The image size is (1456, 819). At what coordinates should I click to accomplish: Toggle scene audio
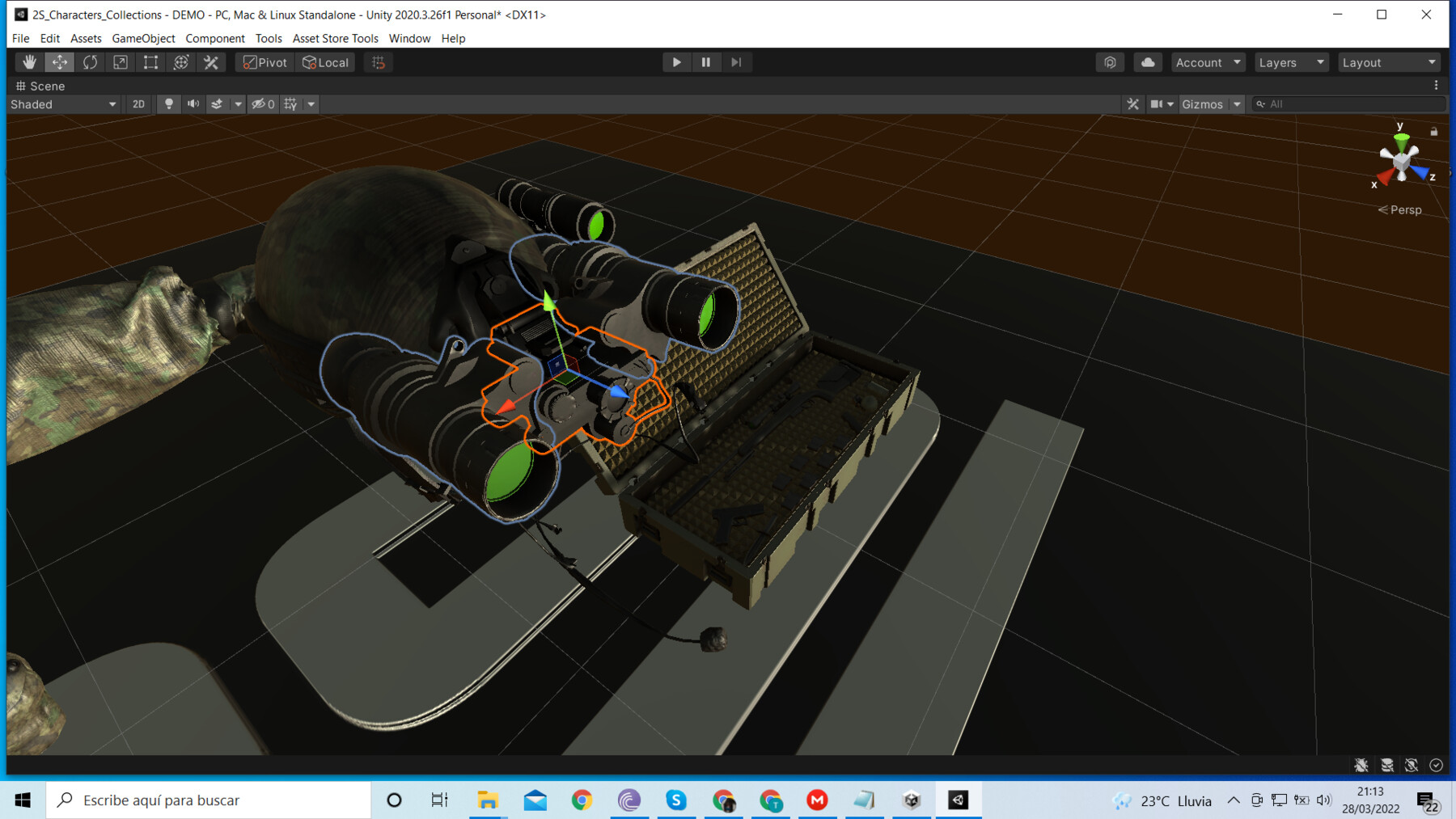[193, 104]
